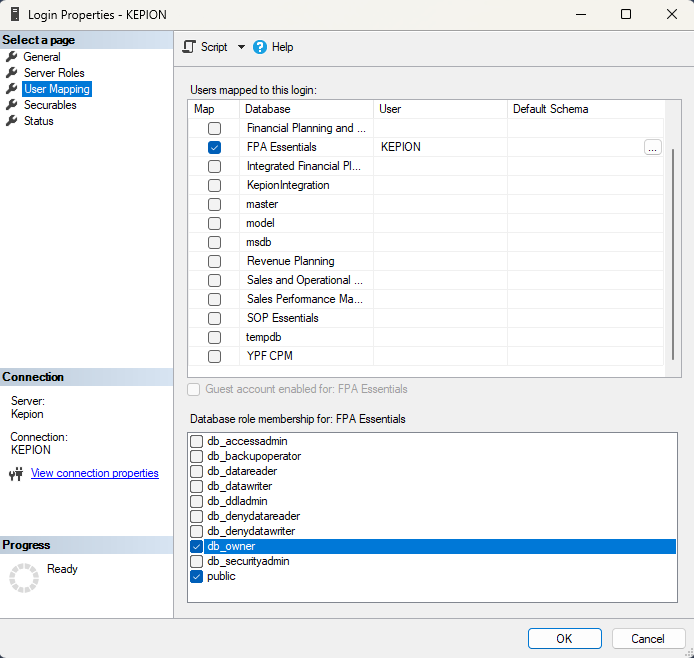Toggle the public role checkbox
The width and height of the screenshot is (694, 658).
coord(197,577)
